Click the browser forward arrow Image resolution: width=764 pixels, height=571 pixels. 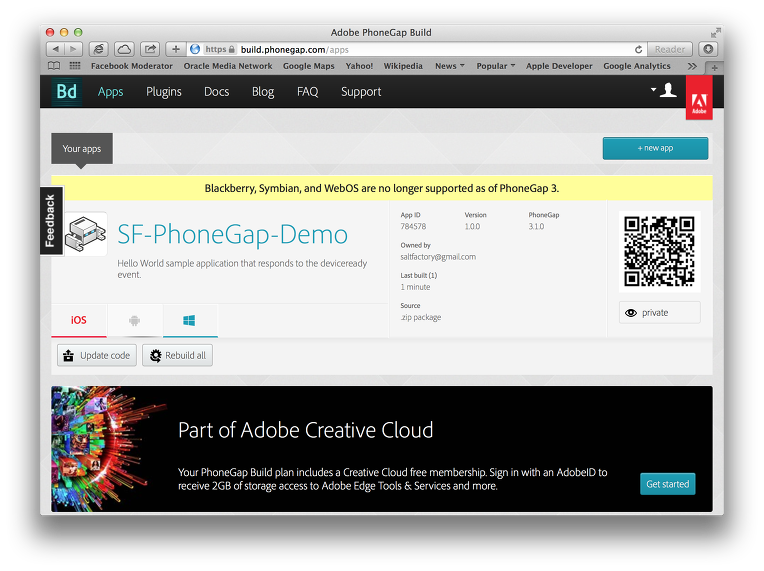coord(73,49)
